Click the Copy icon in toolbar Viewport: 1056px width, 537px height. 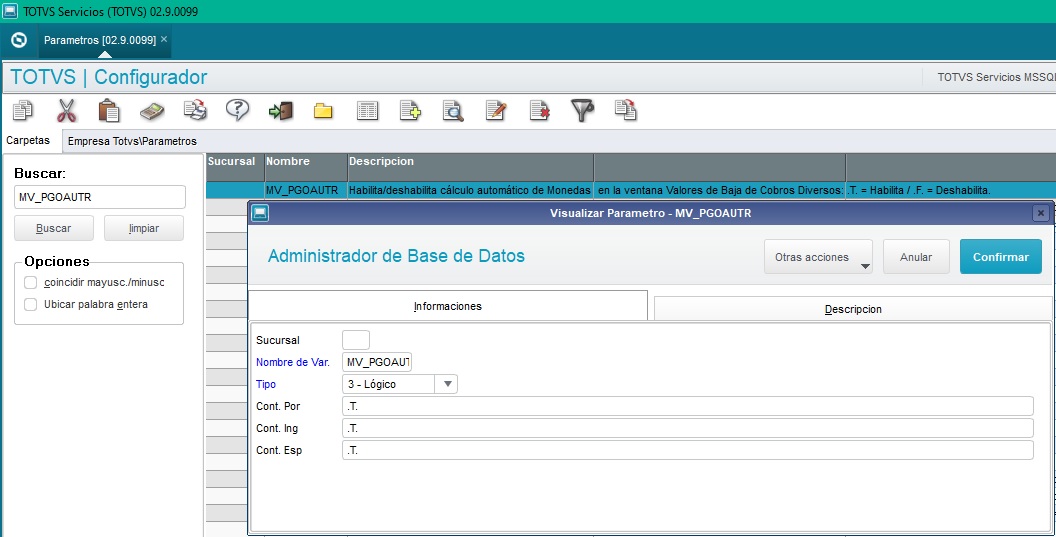(x=23, y=110)
